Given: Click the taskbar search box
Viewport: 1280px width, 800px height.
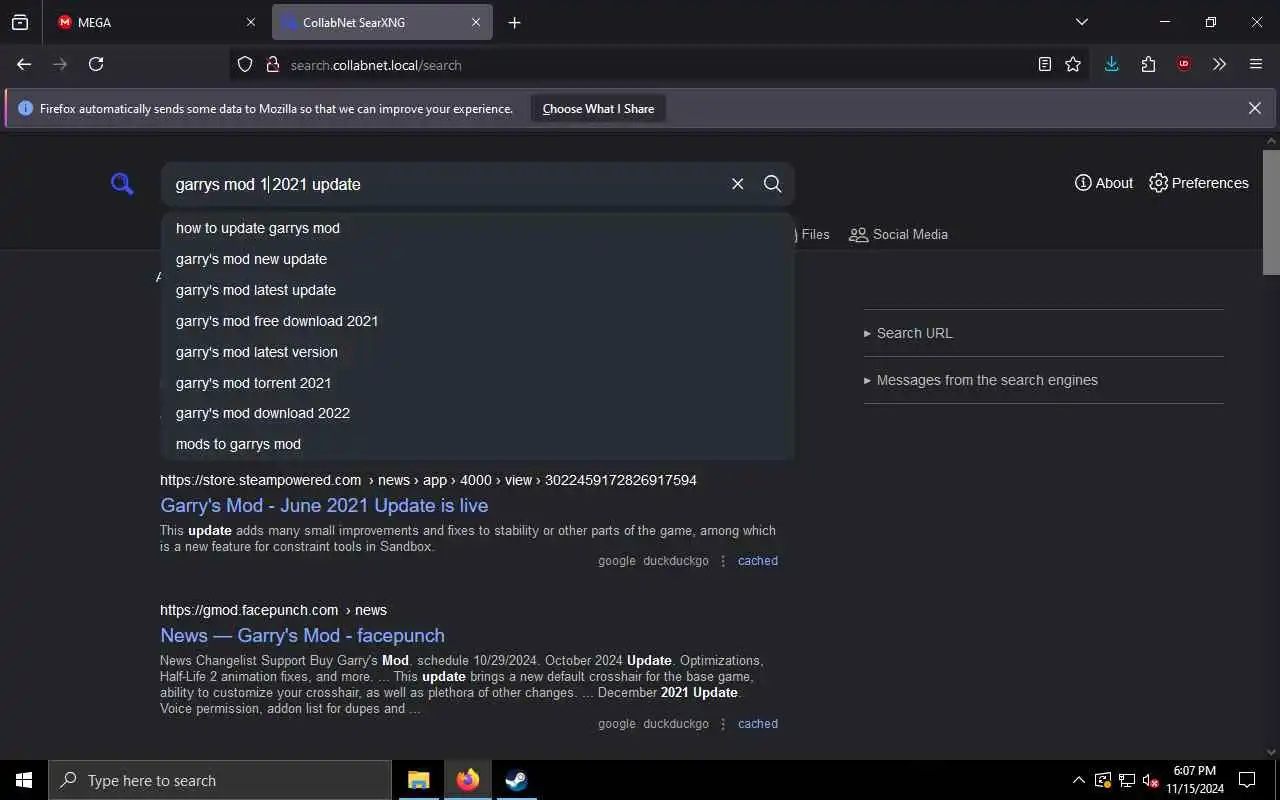Looking at the screenshot, I should 220,780.
